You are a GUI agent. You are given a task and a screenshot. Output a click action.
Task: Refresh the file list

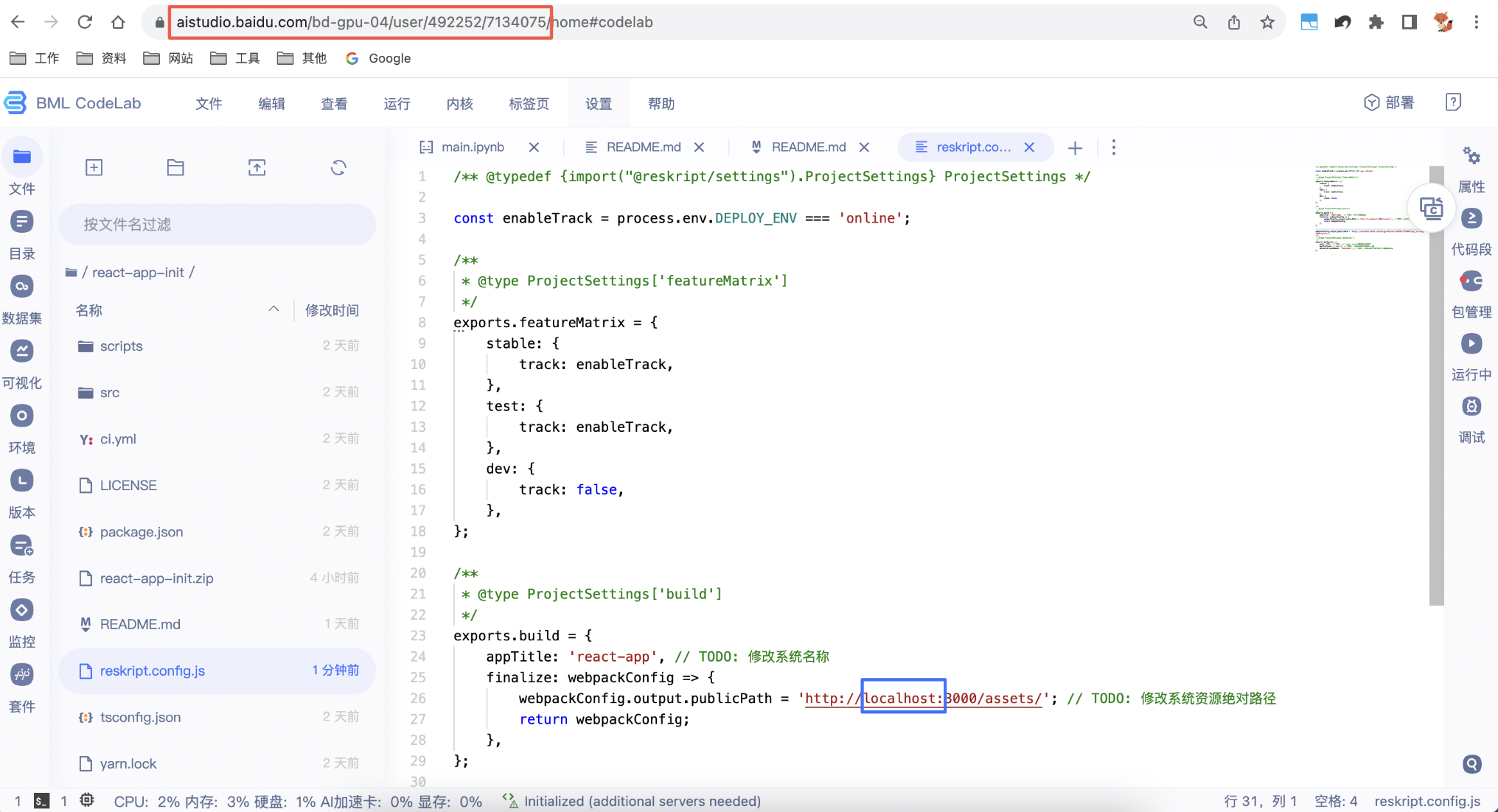[338, 167]
